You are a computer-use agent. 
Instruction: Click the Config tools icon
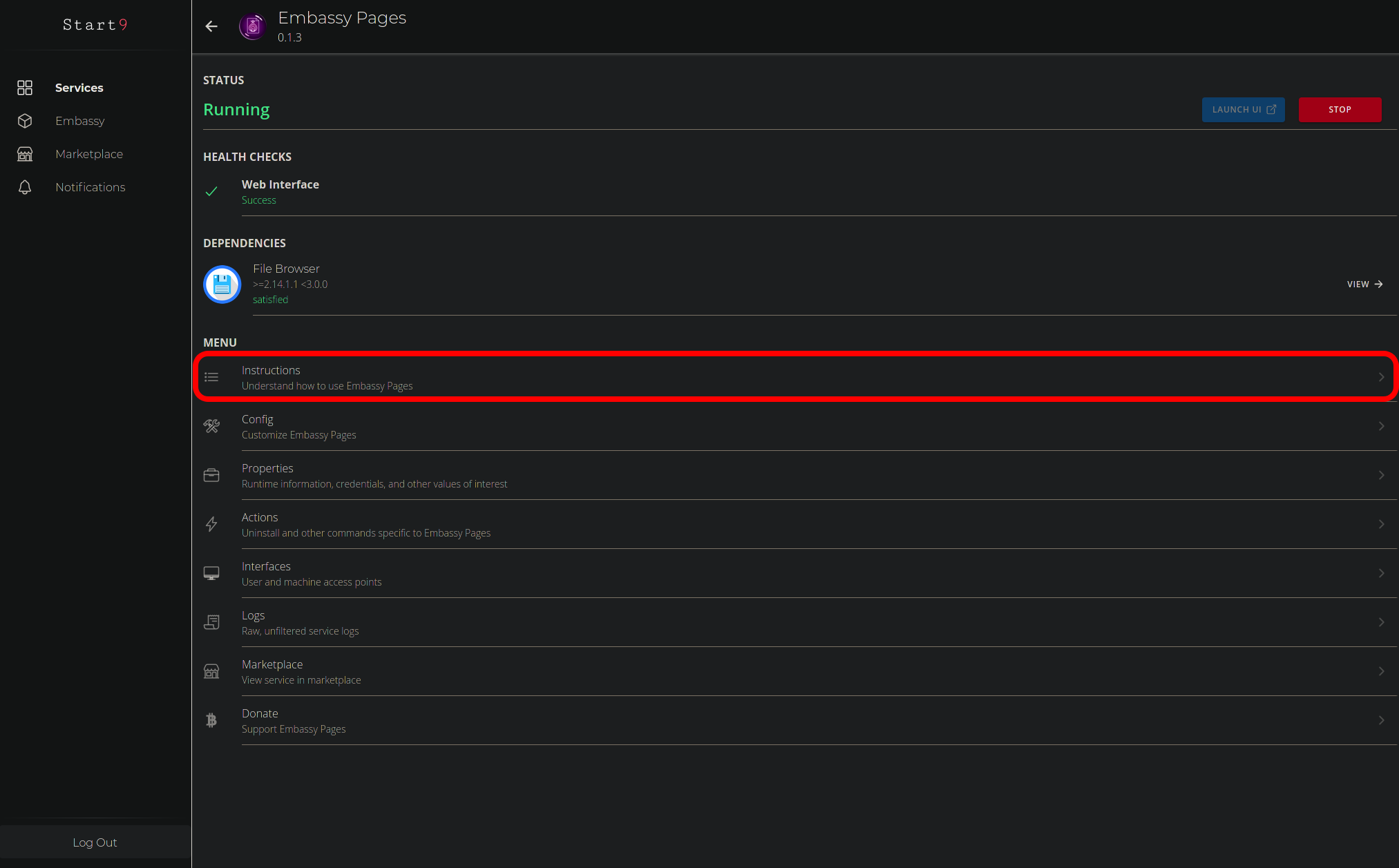click(211, 426)
